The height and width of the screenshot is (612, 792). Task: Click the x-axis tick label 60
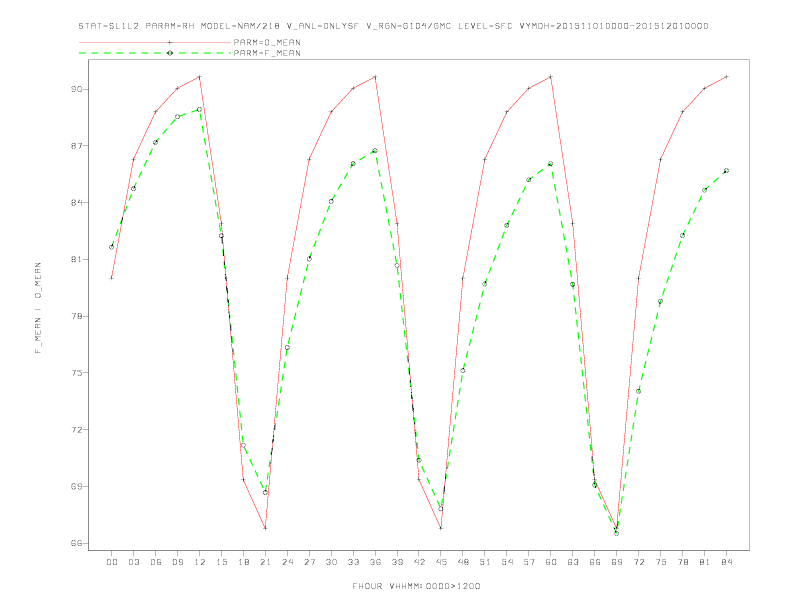[551, 562]
